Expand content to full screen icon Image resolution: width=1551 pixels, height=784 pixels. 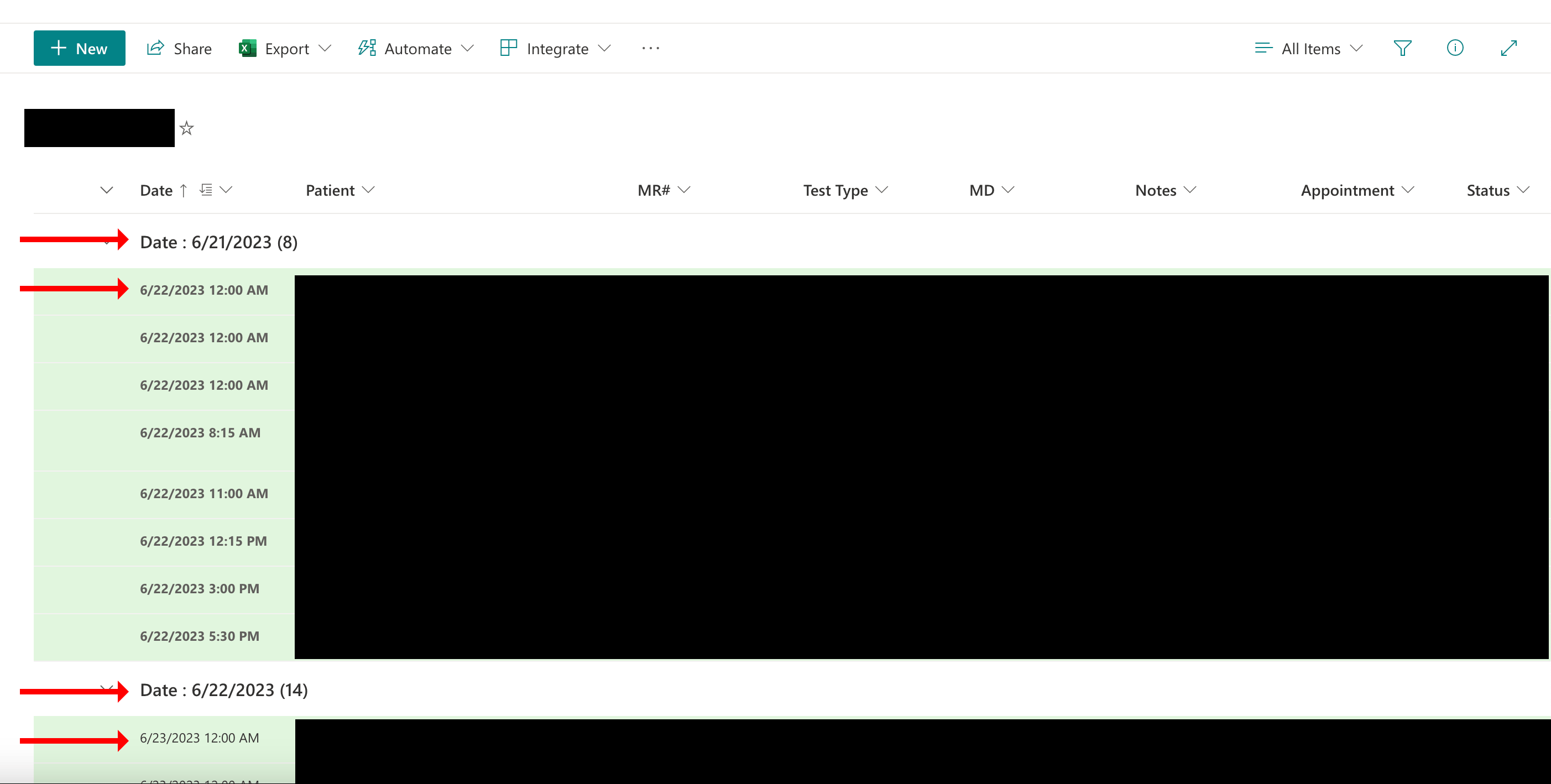click(x=1508, y=48)
